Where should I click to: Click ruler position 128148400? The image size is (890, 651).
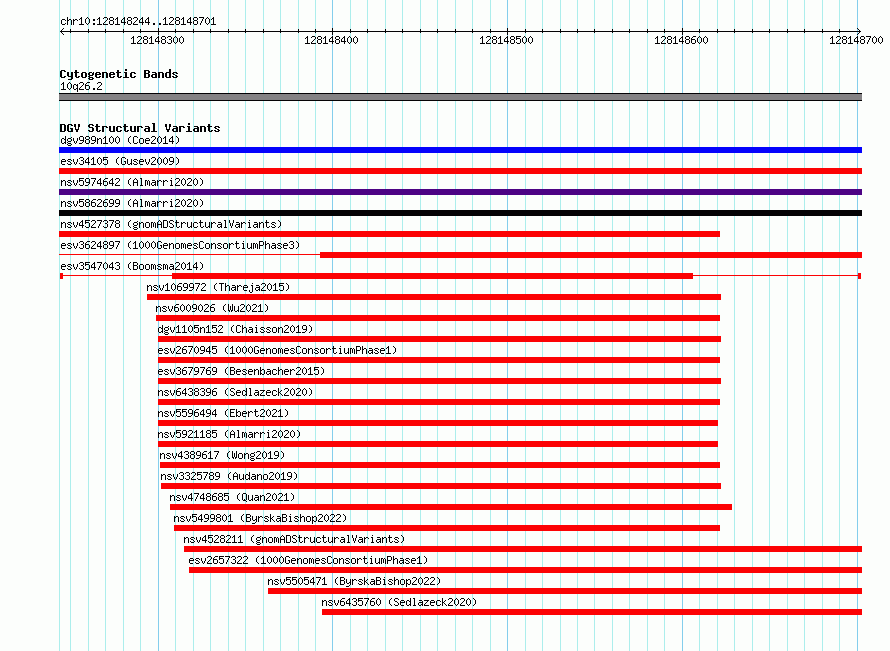331,40
